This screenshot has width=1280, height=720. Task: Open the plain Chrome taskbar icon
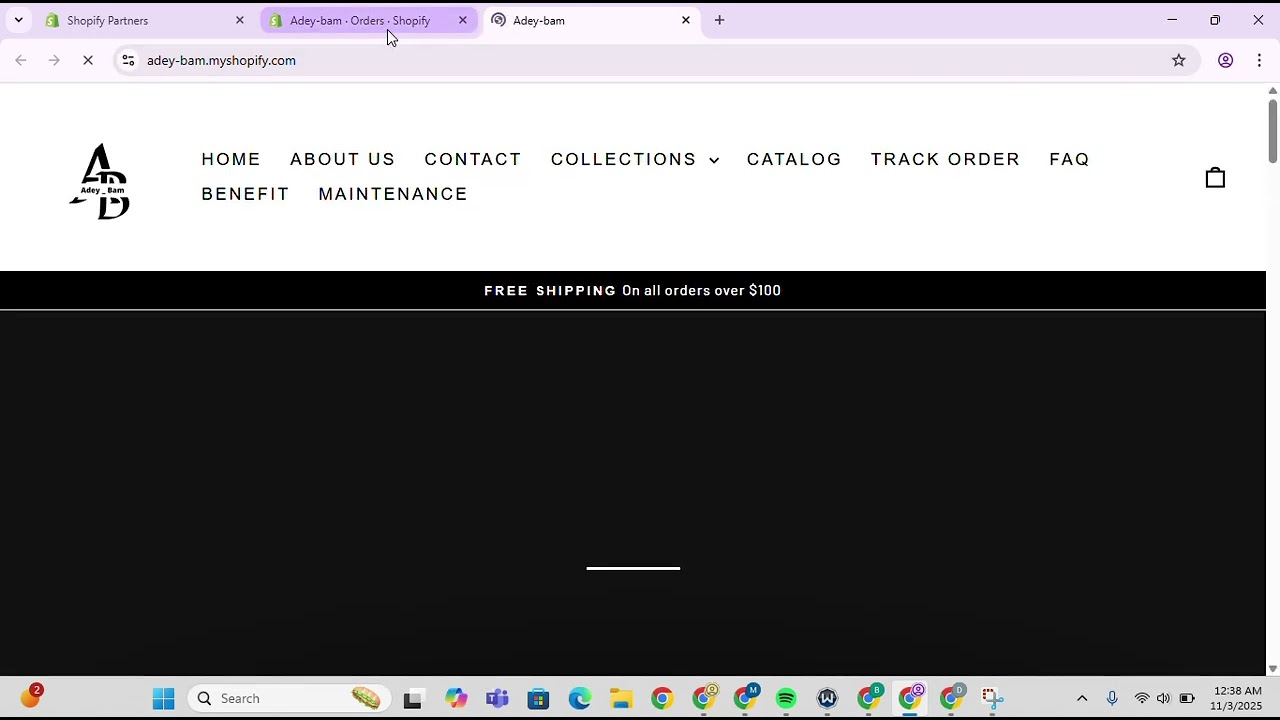point(662,698)
